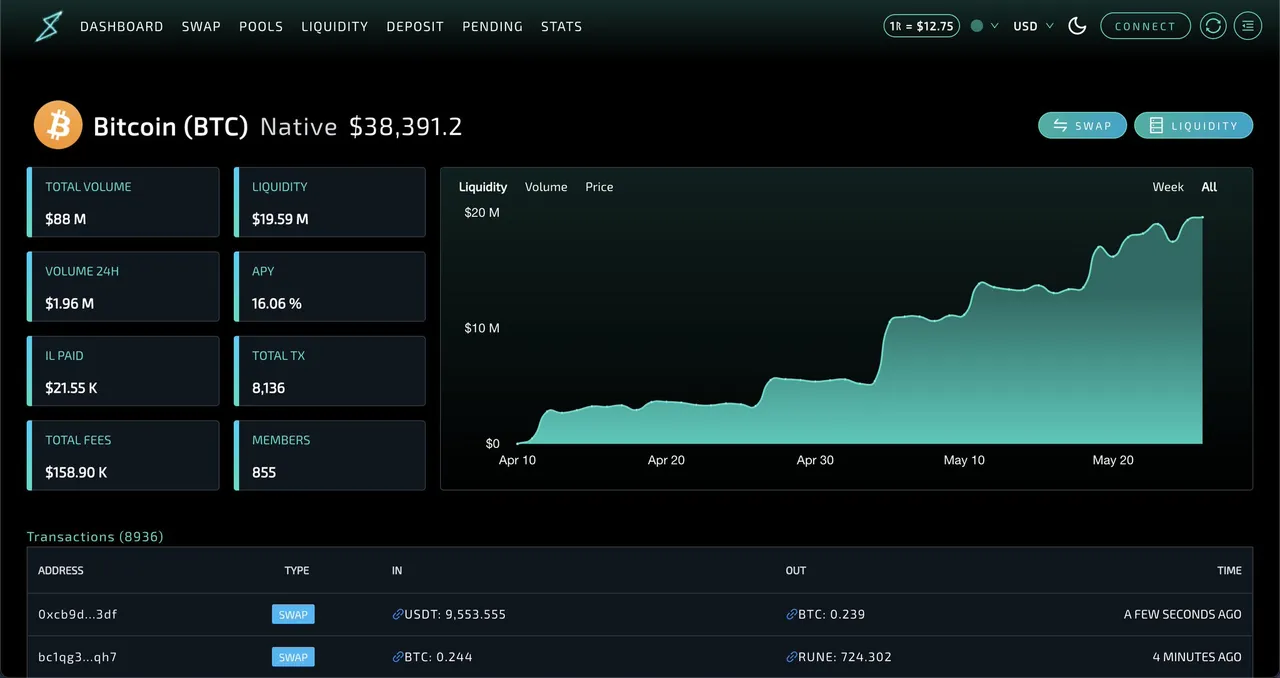Click the Total Fees $158.90 K card
The width and height of the screenshot is (1280, 678).
coord(123,455)
